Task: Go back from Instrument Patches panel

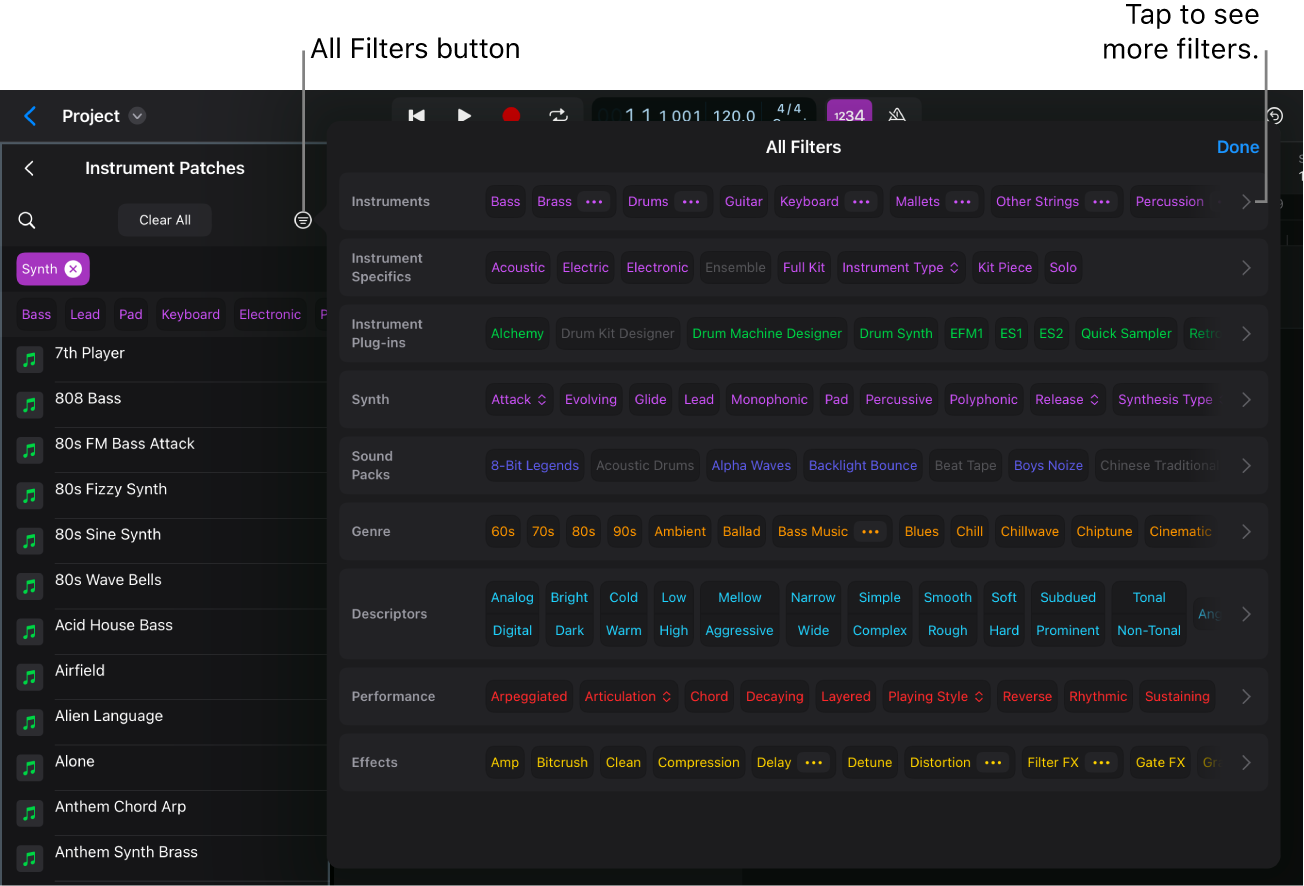Action: [30, 168]
